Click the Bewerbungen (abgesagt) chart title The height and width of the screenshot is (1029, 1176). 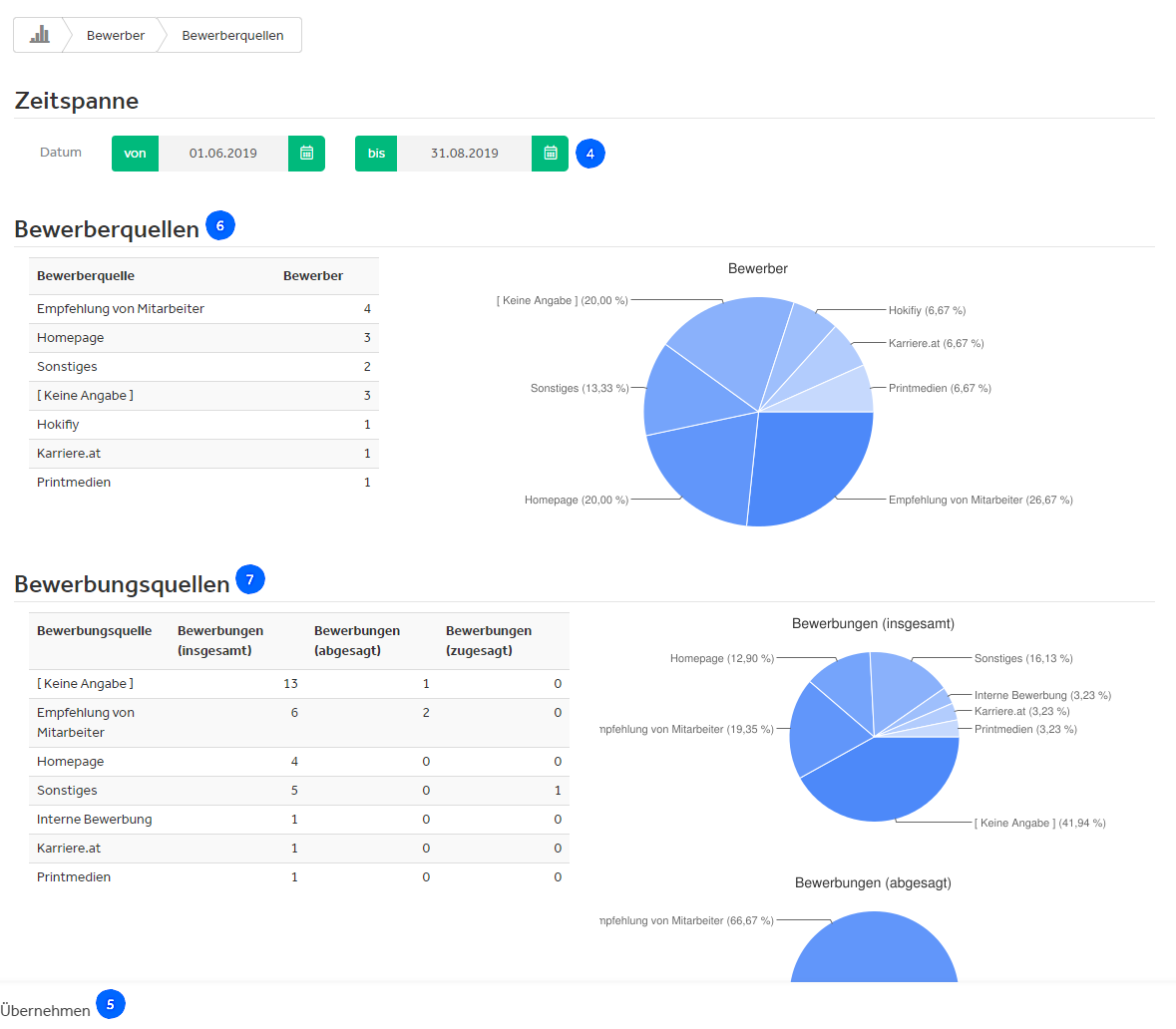point(873,882)
